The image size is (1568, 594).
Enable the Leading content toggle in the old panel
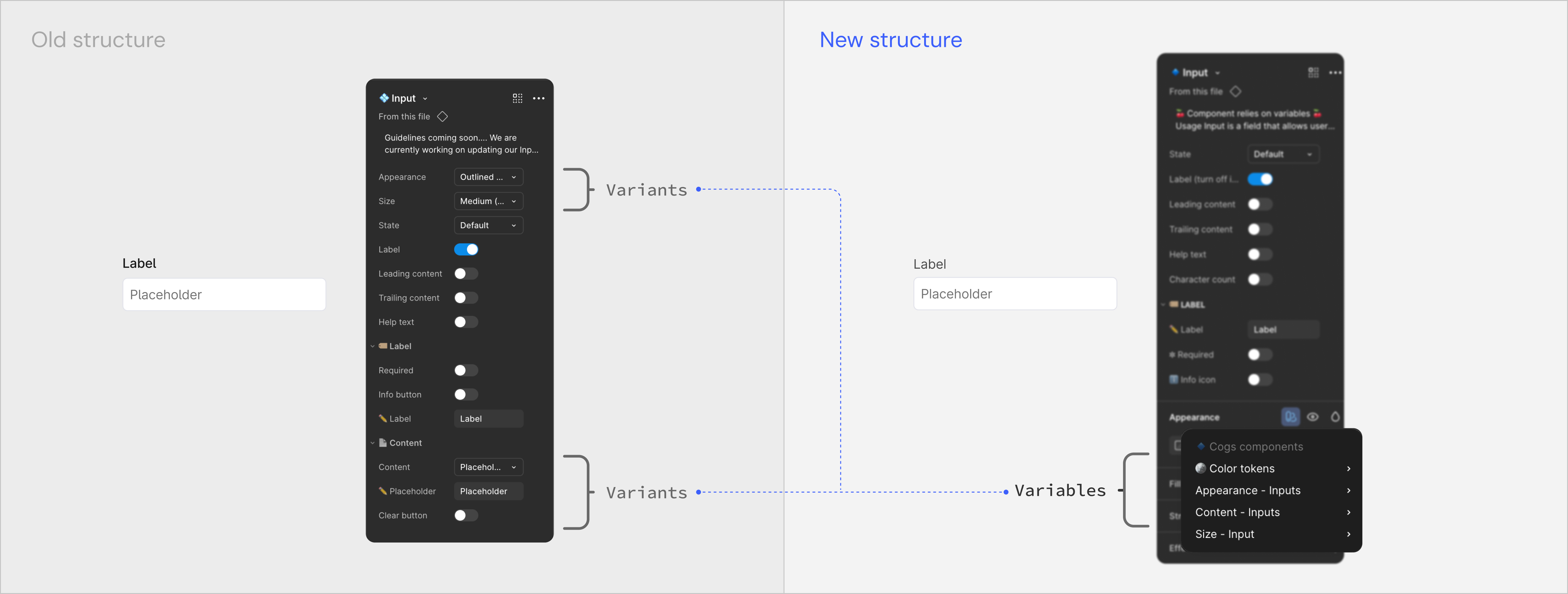[x=466, y=274]
